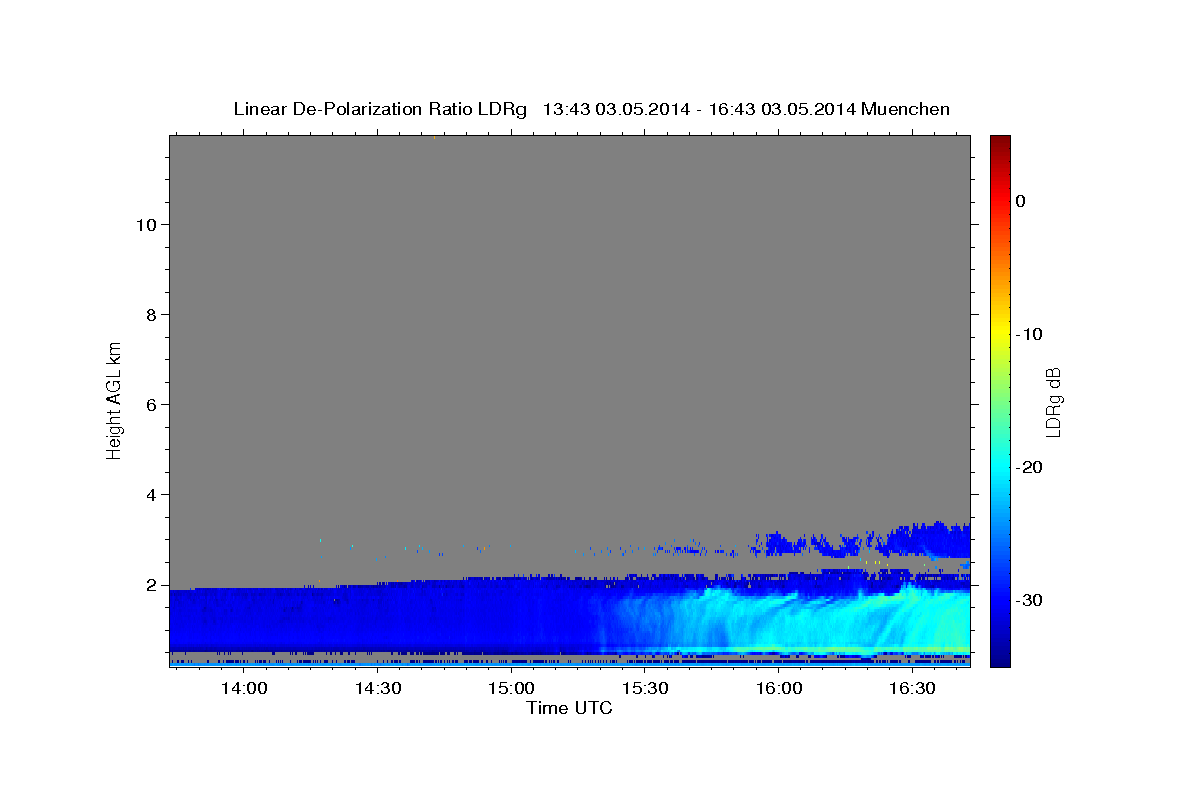The height and width of the screenshot is (800, 1200).
Task: Click the 14:30 time tick label
Action: 377,689
